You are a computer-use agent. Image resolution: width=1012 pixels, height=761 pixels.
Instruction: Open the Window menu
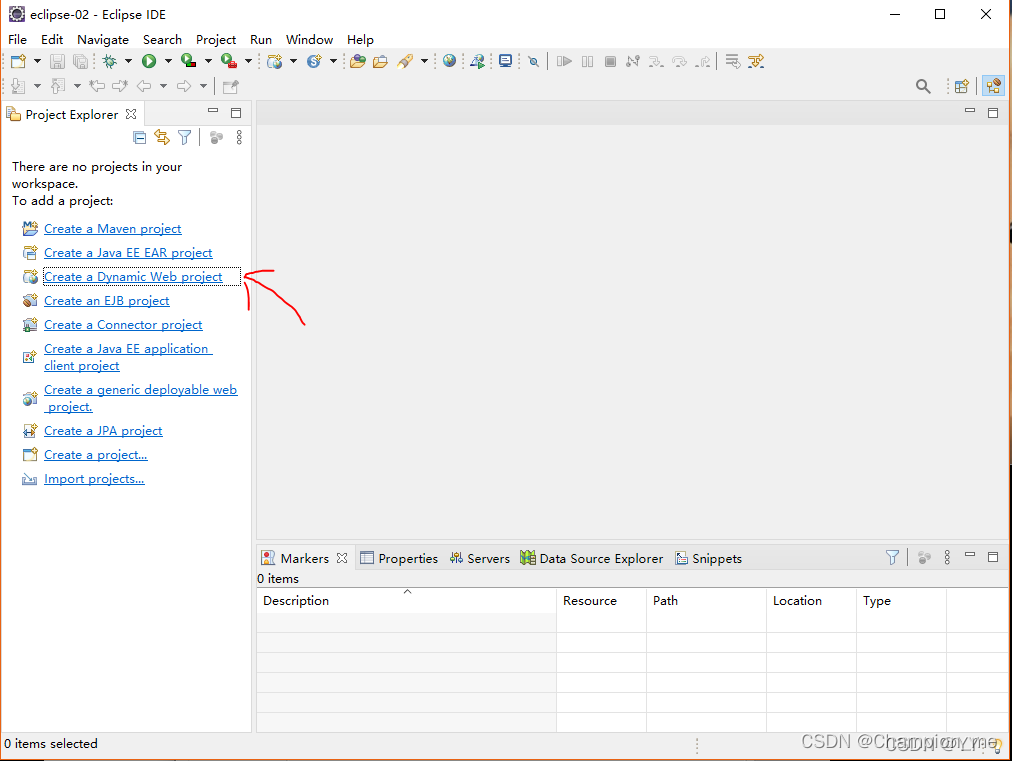point(309,39)
